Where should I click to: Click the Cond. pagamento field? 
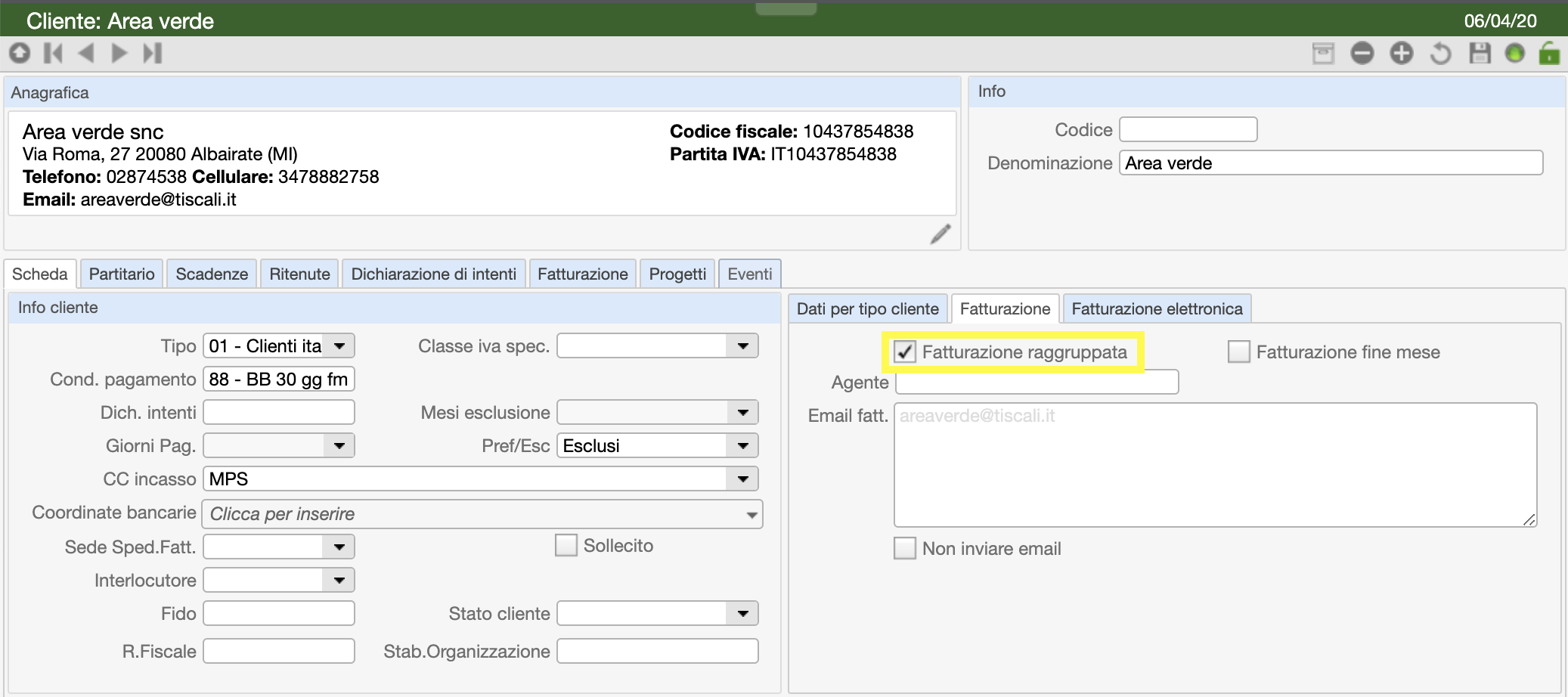(x=279, y=379)
